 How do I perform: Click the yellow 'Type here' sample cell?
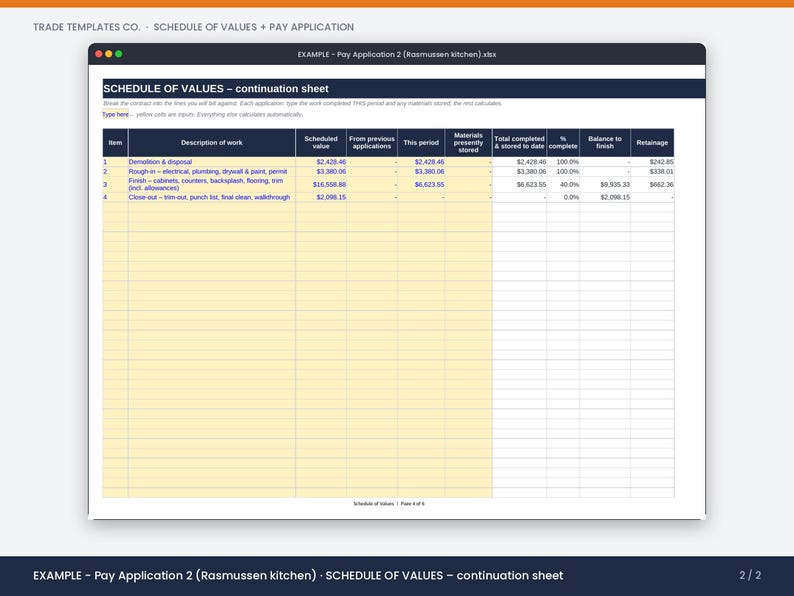(115, 114)
